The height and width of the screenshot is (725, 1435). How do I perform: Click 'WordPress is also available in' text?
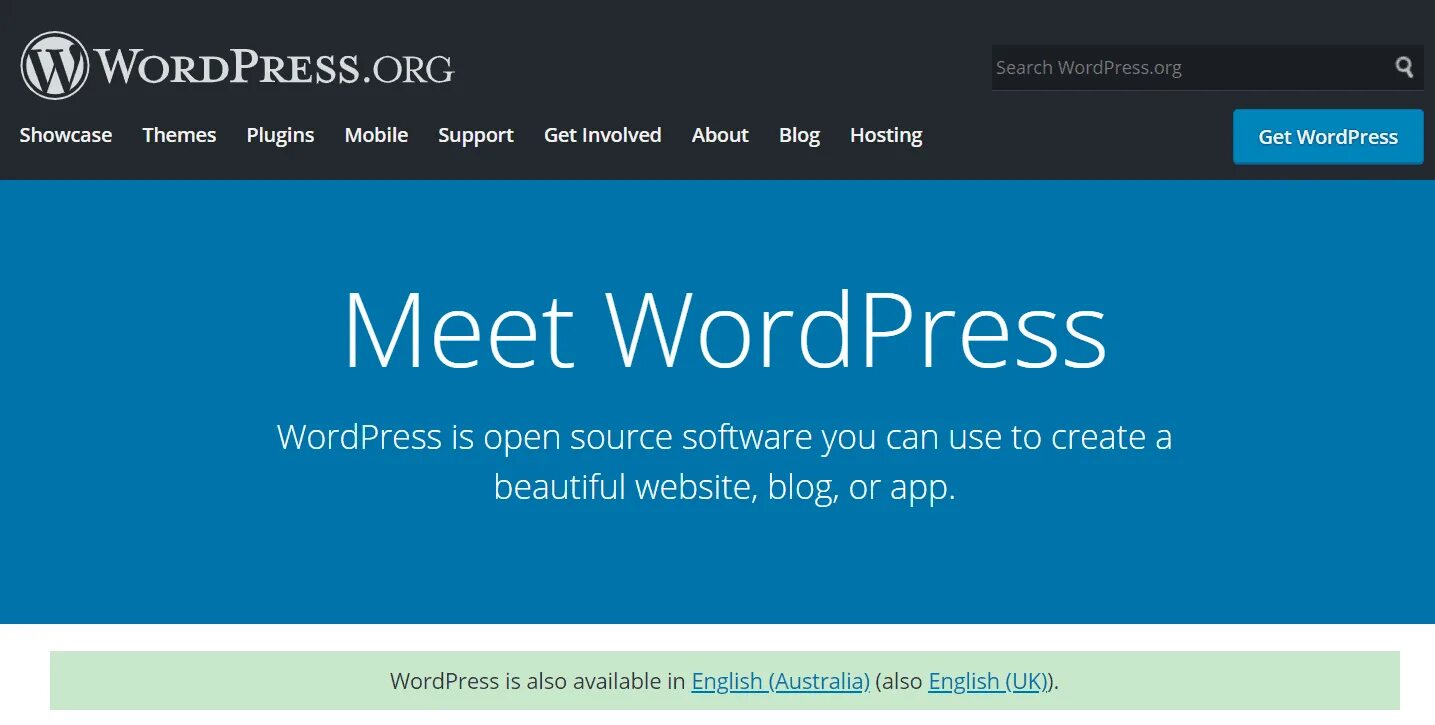point(538,681)
